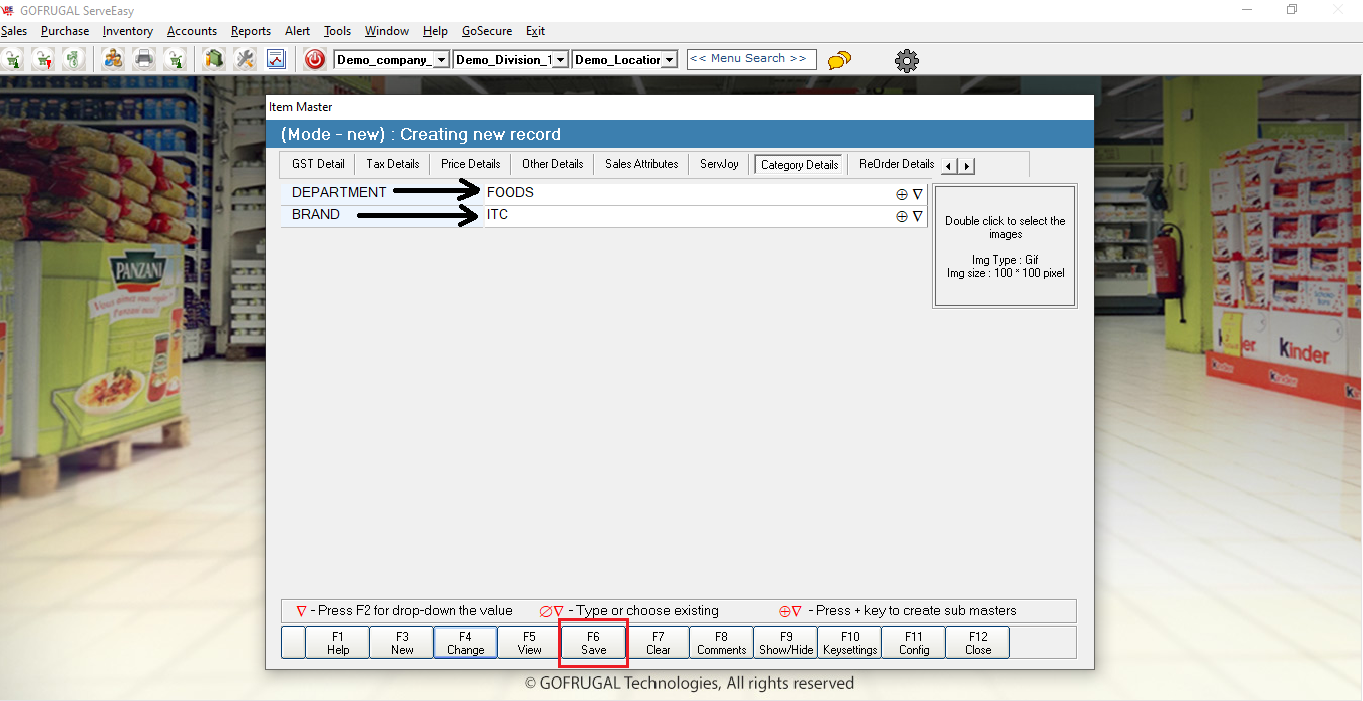The image size is (1363, 701).
Task: Open the Help menu
Action: [435, 31]
